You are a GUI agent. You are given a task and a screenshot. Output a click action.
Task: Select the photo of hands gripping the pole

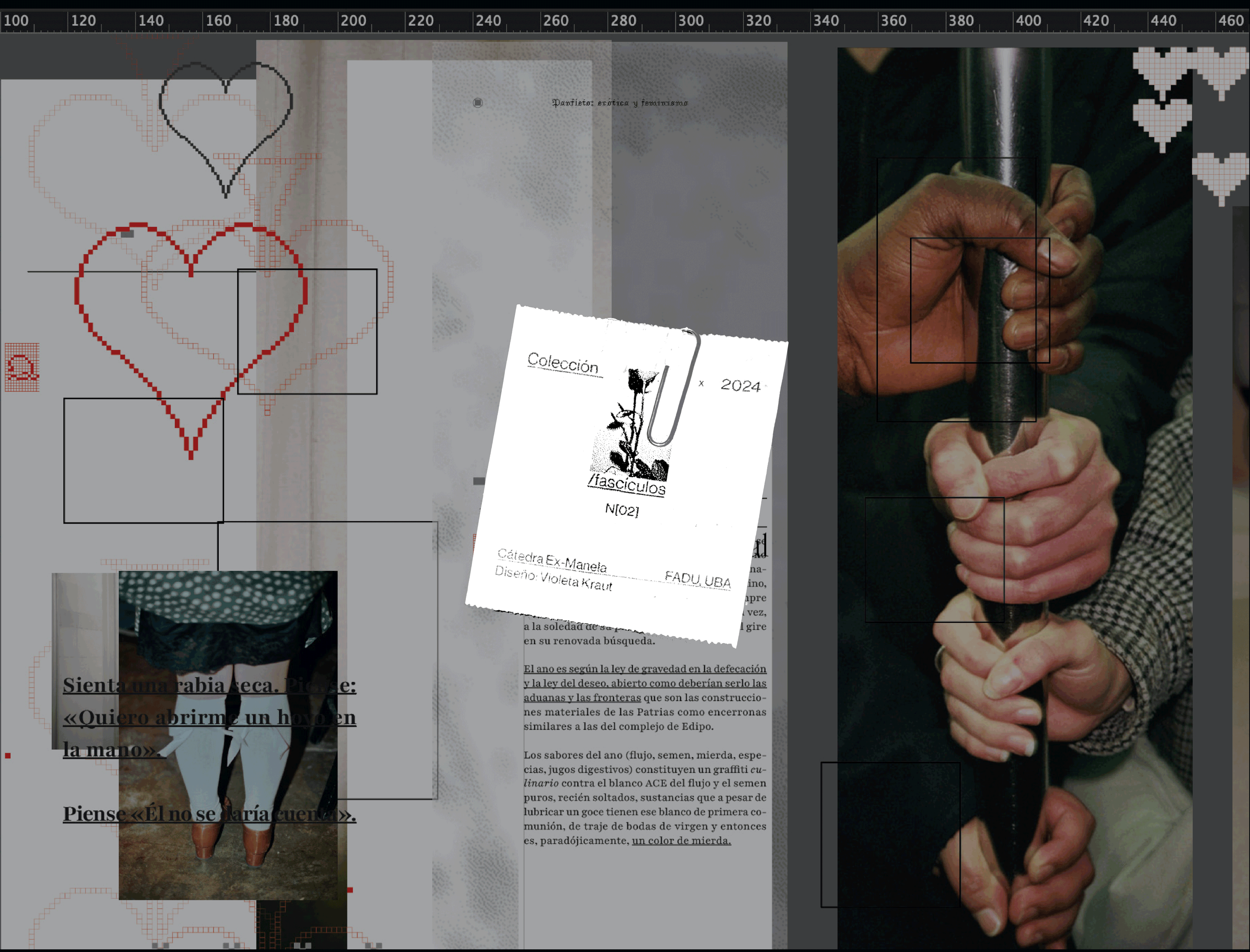pos(1014,499)
